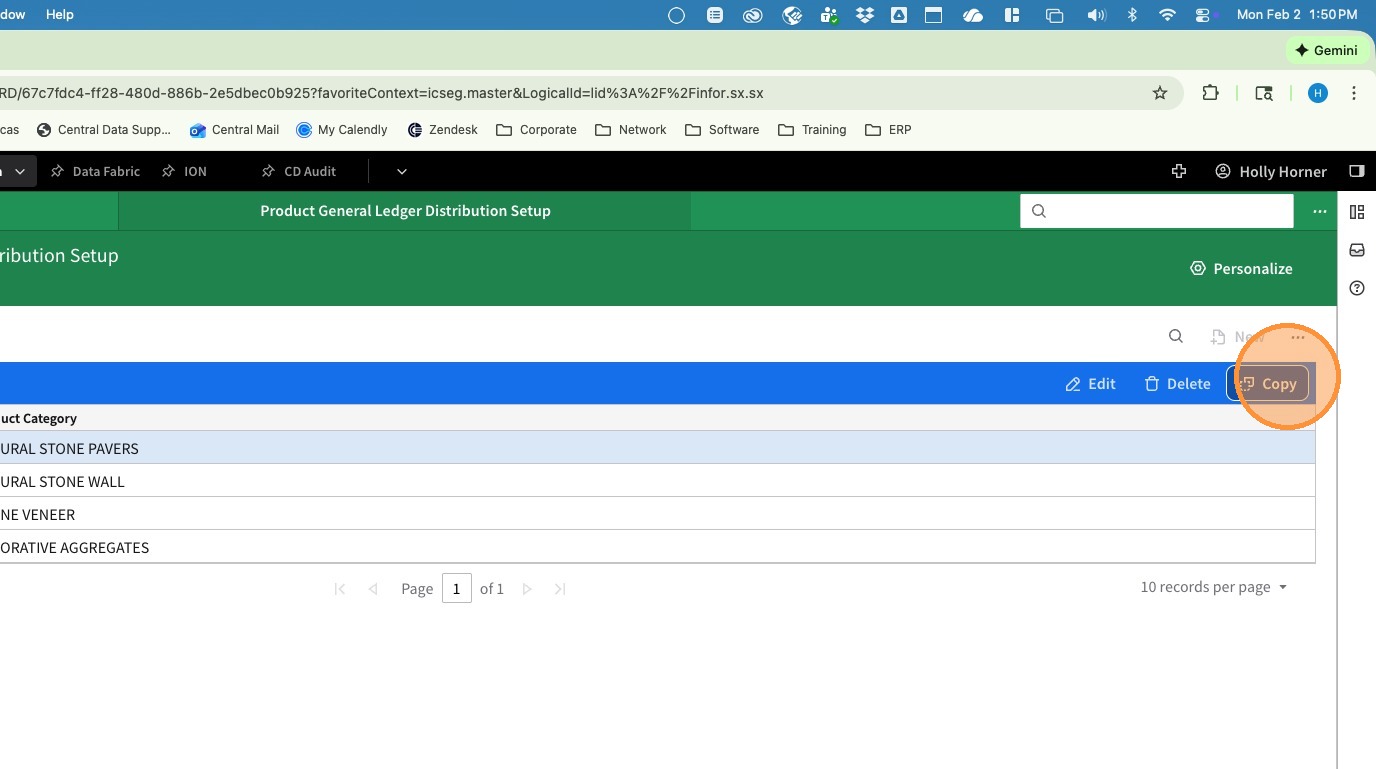Click the Edit button with pencil icon
1376x769 pixels.
(x=1090, y=384)
